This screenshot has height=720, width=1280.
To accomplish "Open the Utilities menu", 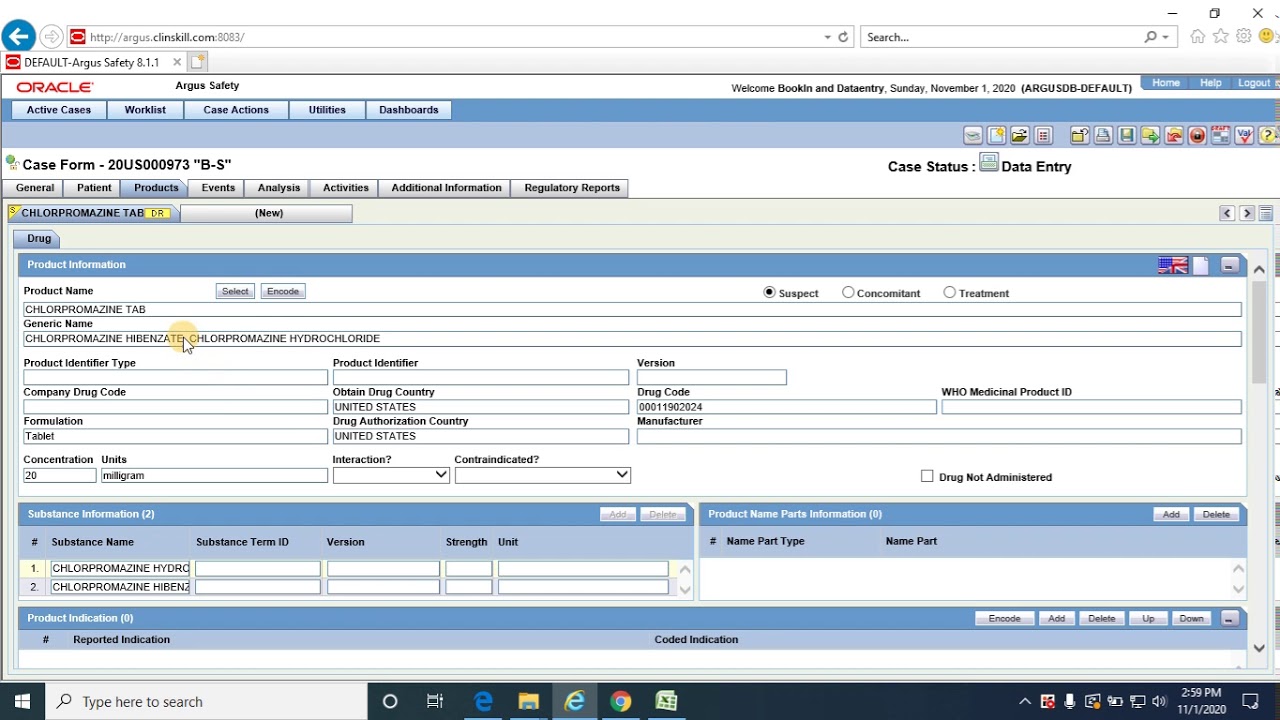I will (x=327, y=110).
